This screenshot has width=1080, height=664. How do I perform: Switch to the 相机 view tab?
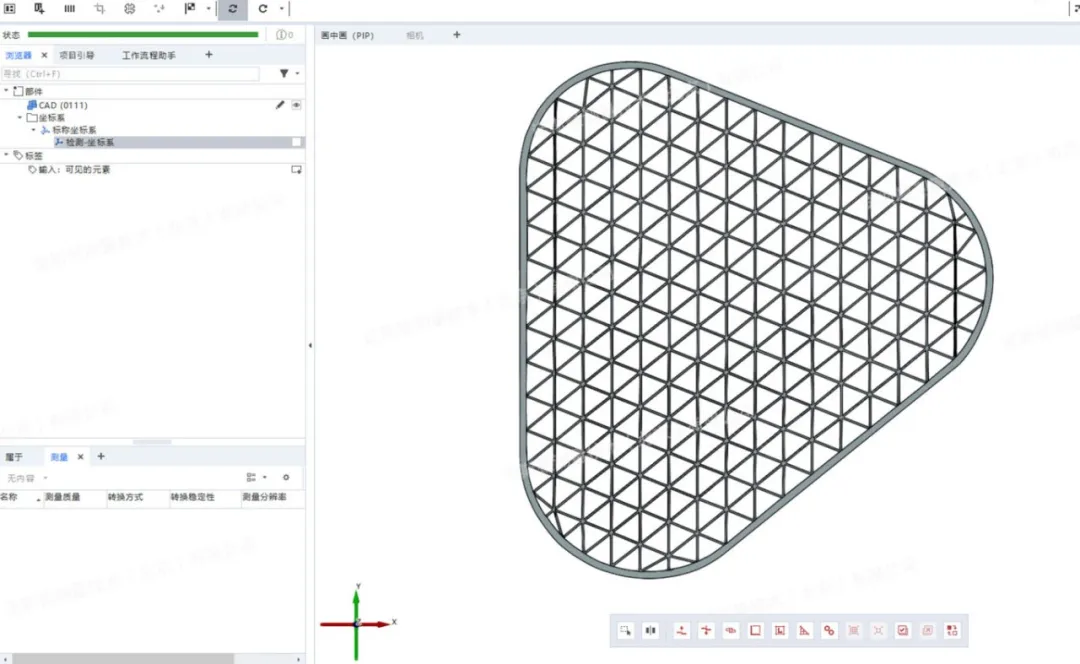(415, 35)
